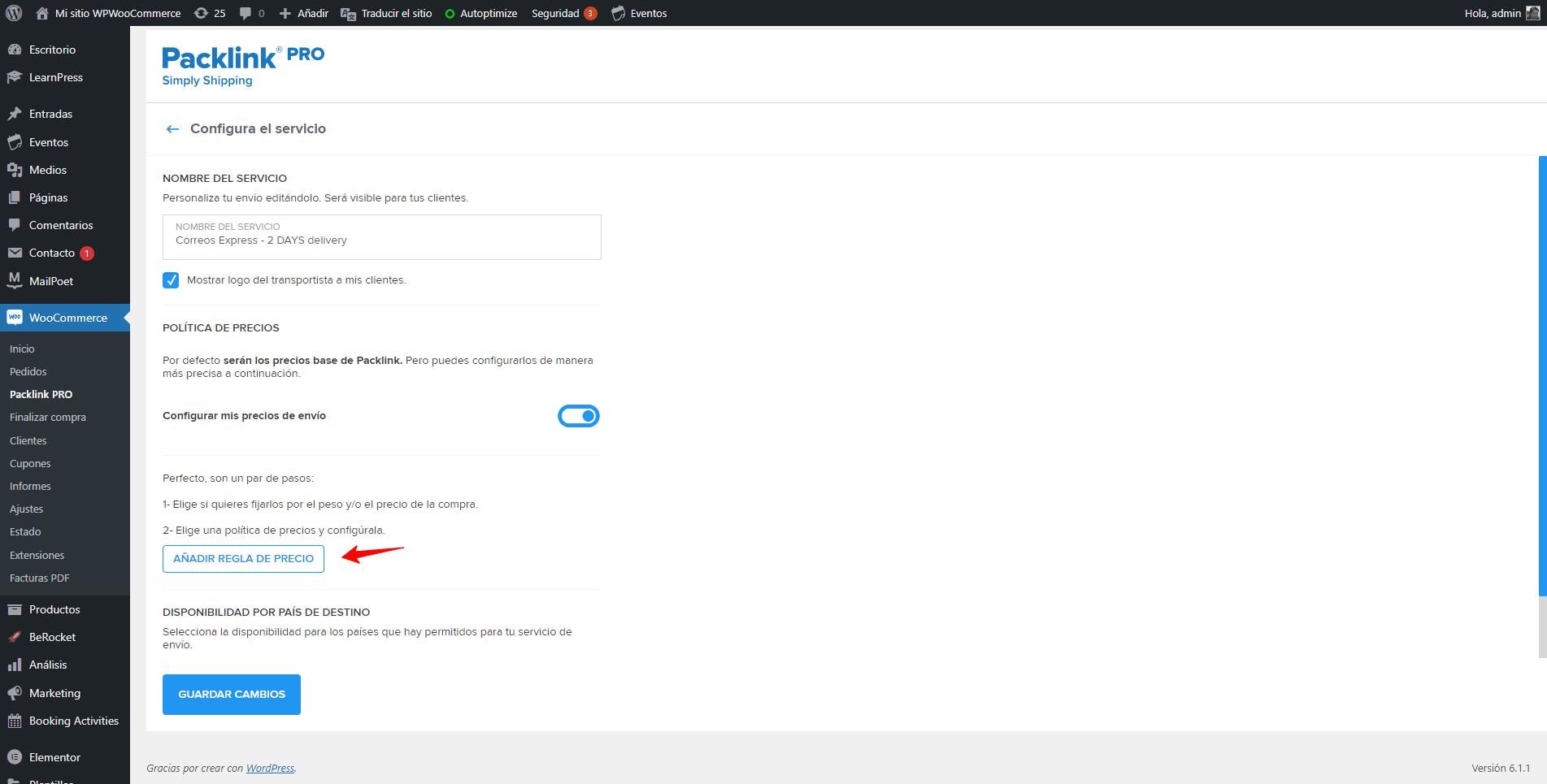The height and width of the screenshot is (784, 1547).
Task: Click Autoptimize label in admin bar
Action: (489, 13)
